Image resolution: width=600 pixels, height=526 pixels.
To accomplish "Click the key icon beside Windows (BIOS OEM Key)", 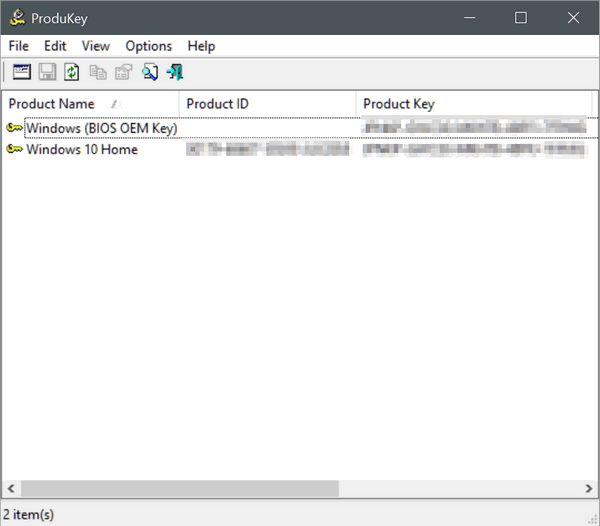I will pyautogui.click(x=15, y=128).
